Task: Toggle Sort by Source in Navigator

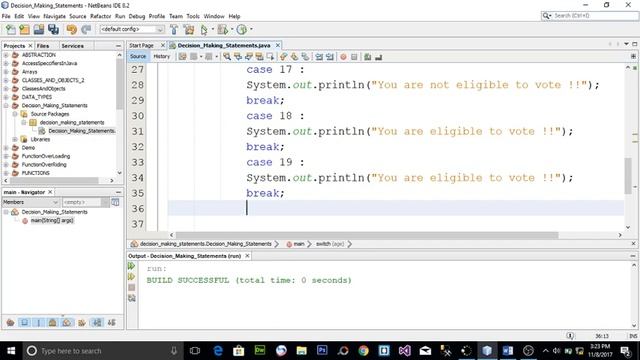Action: (x=111, y=323)
